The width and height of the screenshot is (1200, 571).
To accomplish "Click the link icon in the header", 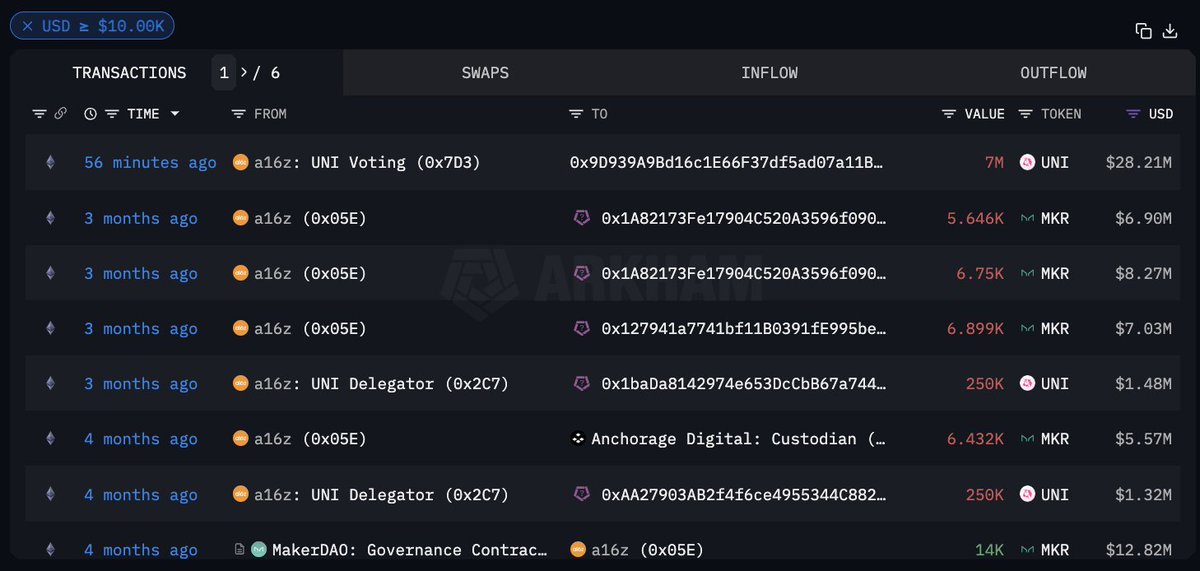I will coord(60,114).
